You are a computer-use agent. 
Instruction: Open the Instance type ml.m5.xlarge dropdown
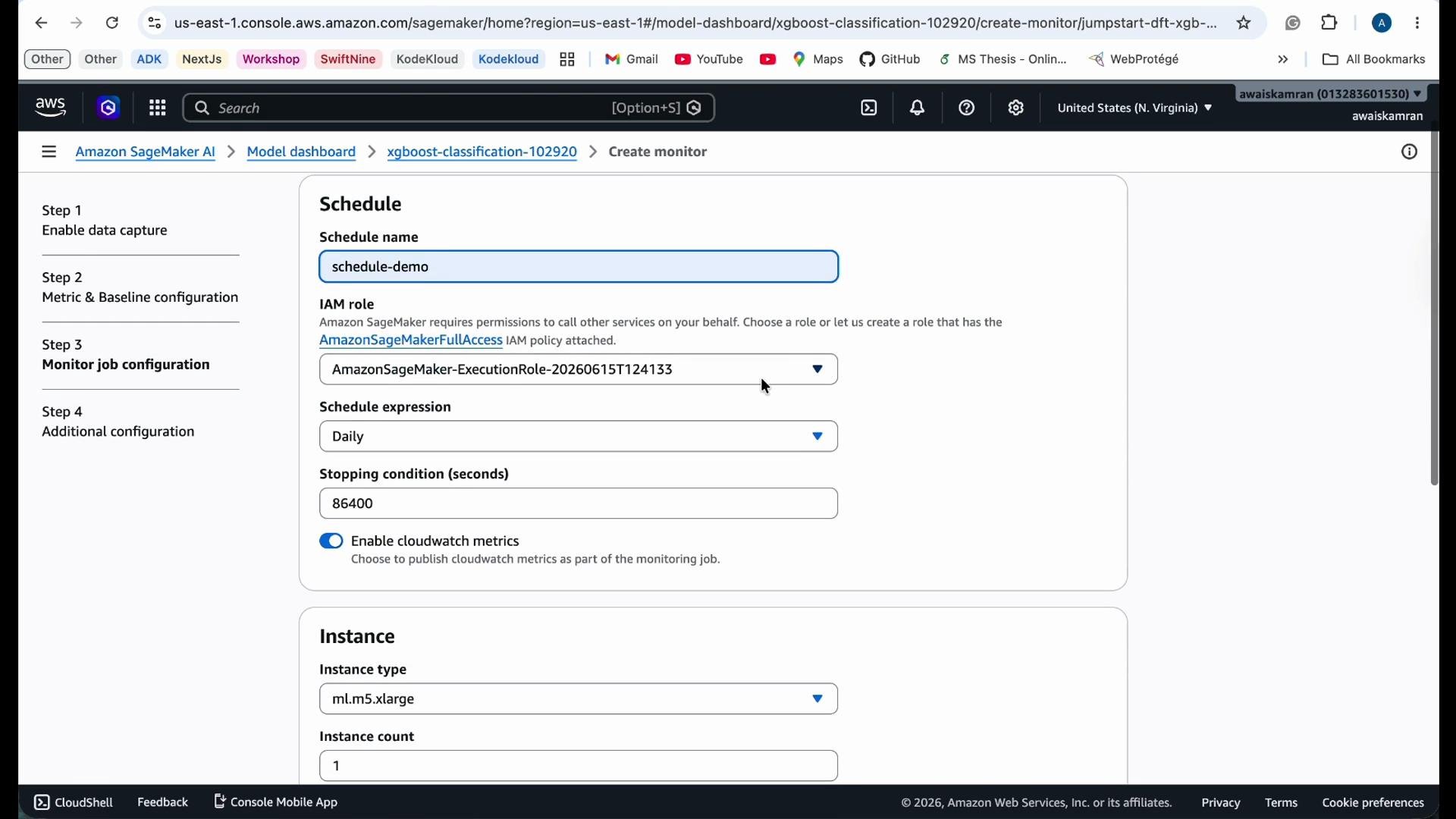[x=579, y=700]
